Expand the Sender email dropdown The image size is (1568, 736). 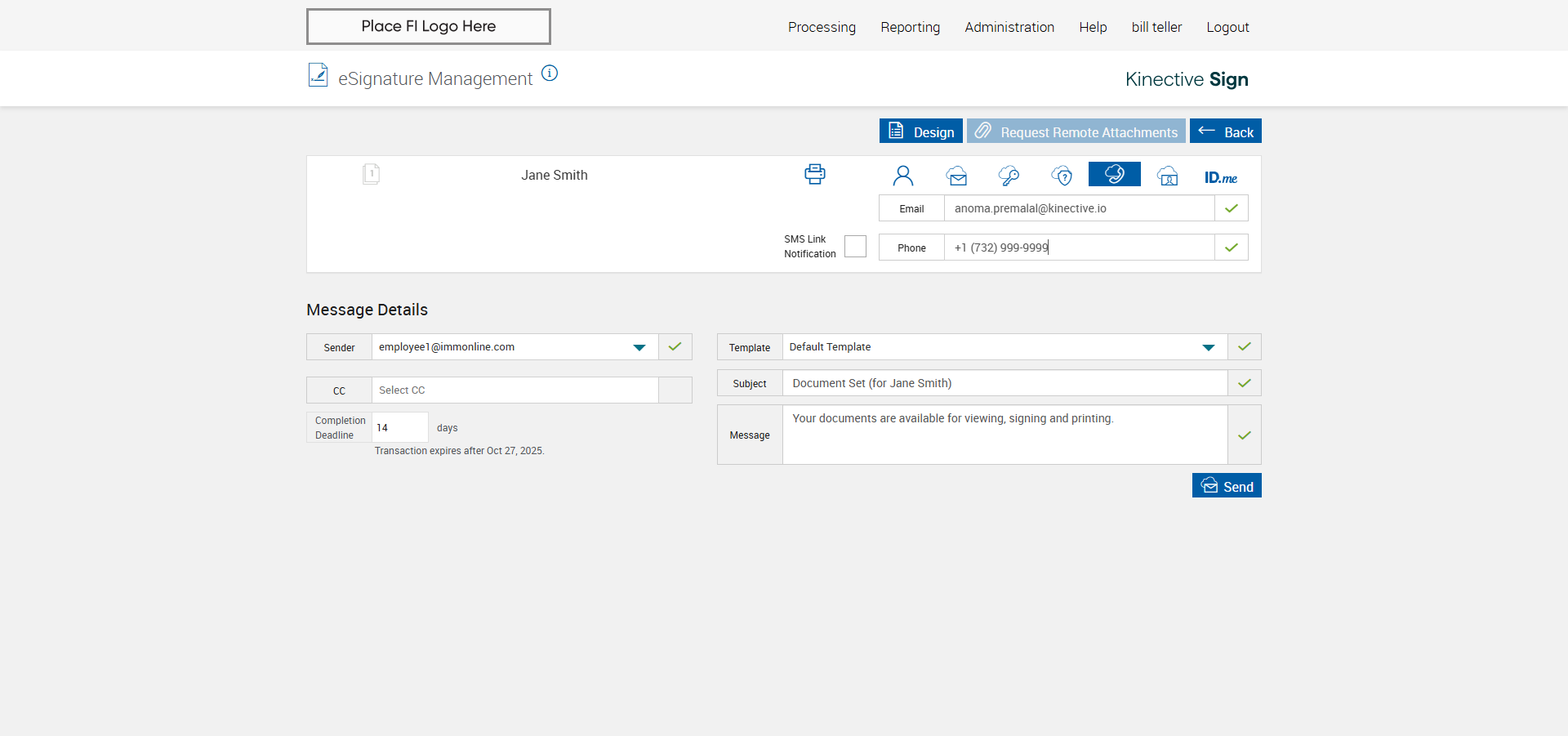click(x=639, y=347)
